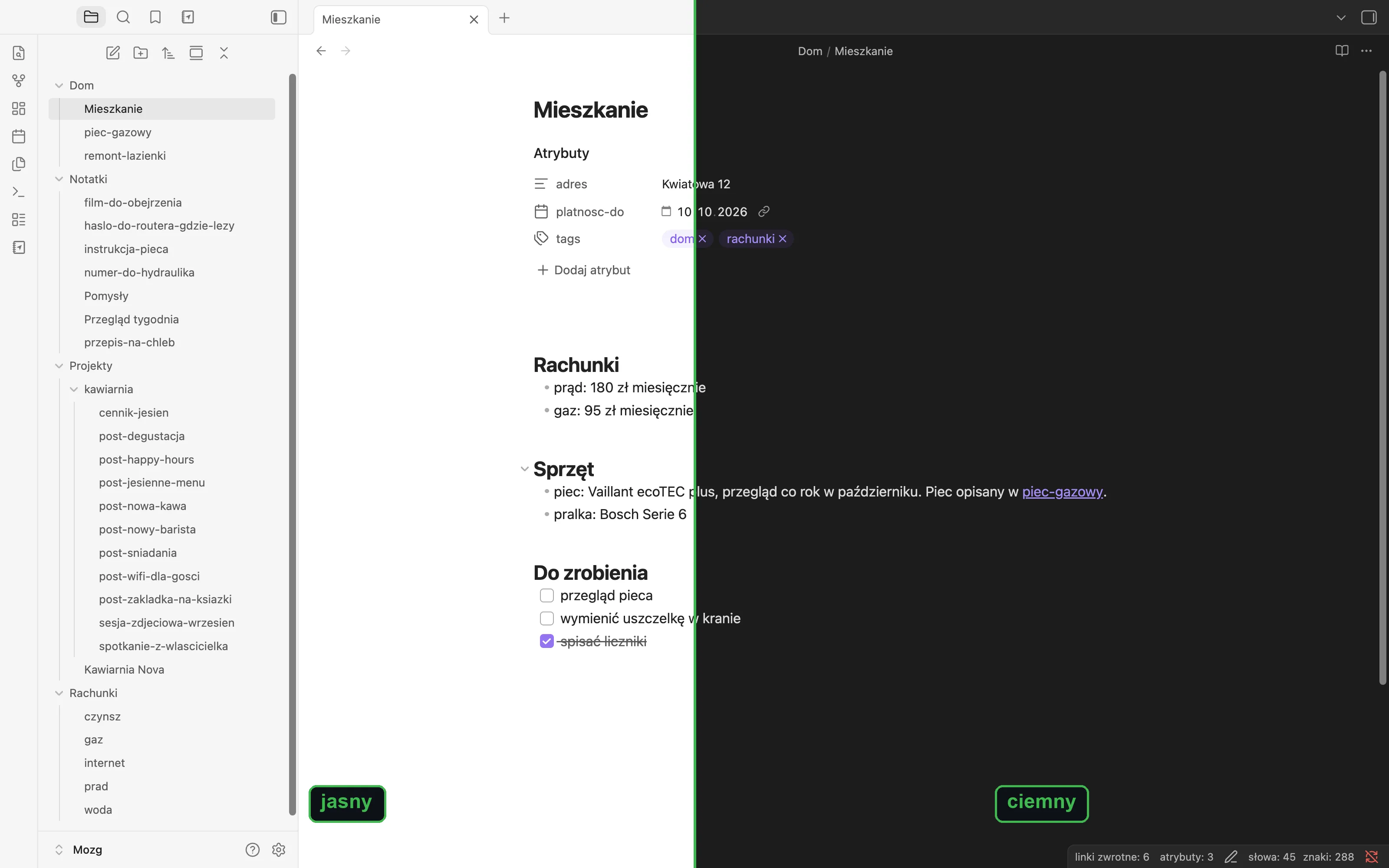Collapse the kawiarnia subfolder
The image size is (1389, 868).
[x=73, y=389]
